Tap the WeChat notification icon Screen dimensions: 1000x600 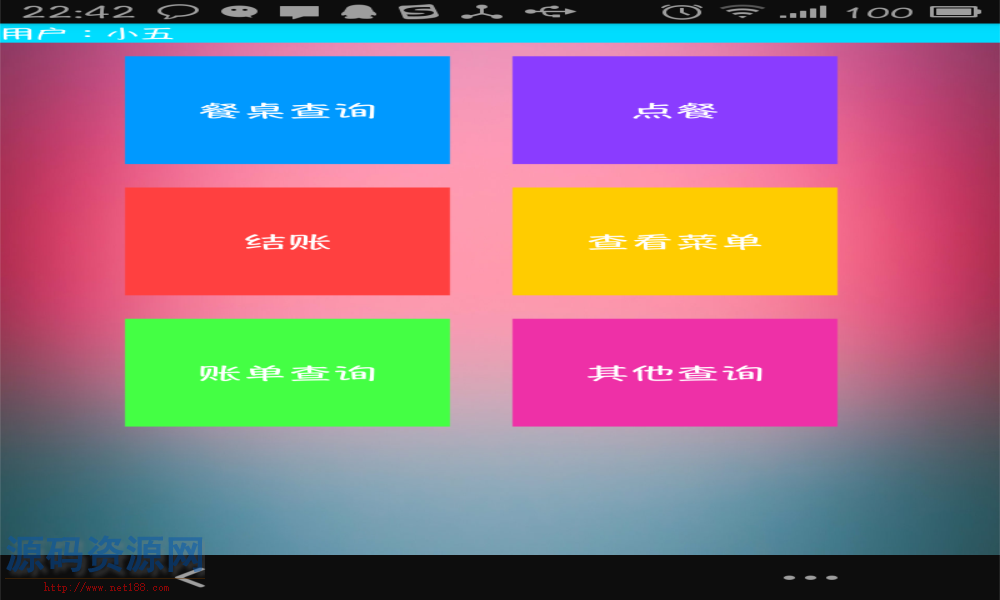click(x=238, y=12)
